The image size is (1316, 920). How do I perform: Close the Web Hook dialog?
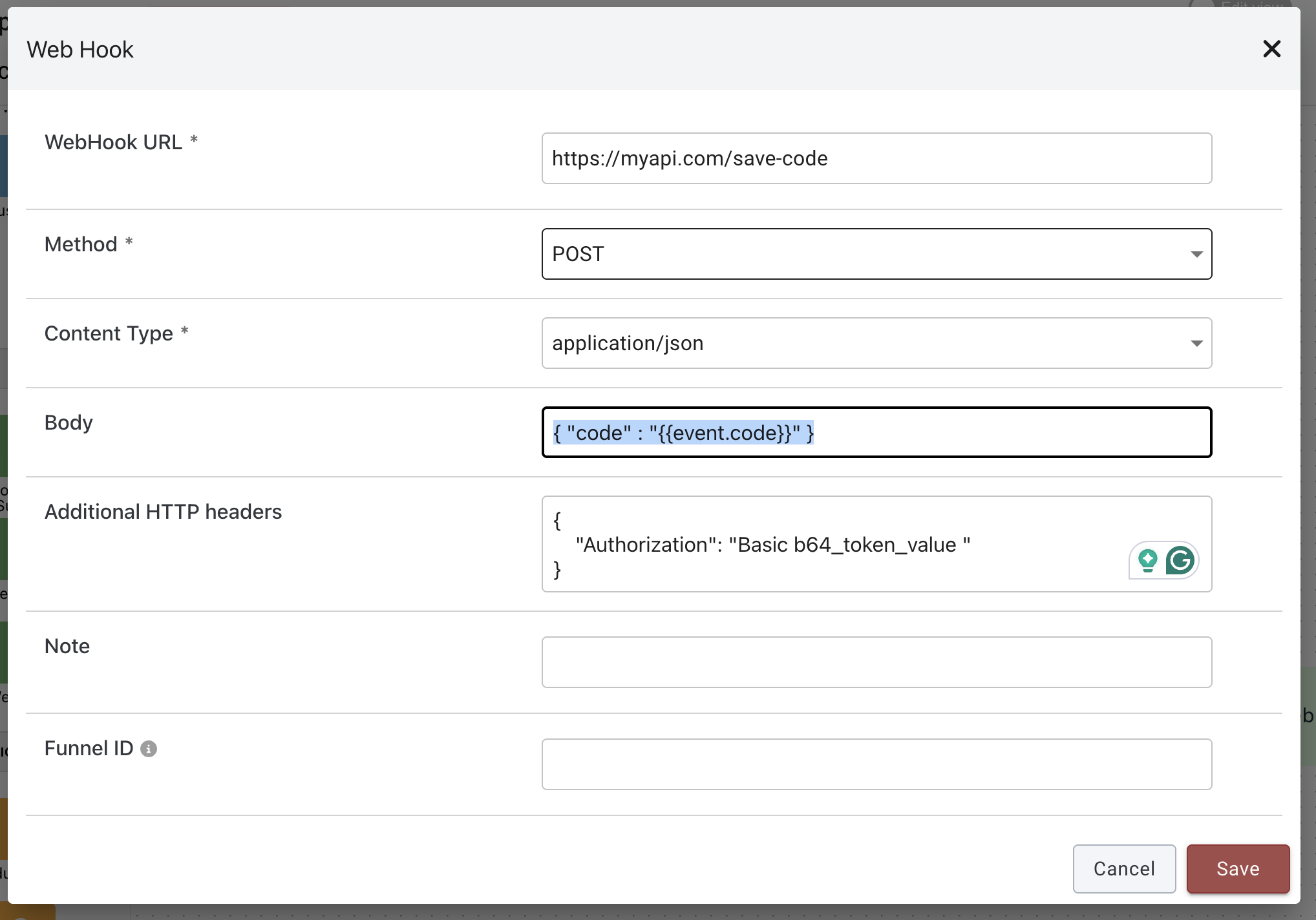click(1271, 49)
